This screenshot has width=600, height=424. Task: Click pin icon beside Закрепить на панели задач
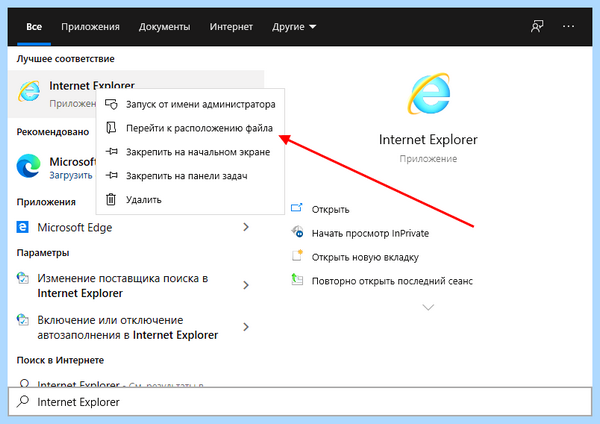click(x=111, y=175)
